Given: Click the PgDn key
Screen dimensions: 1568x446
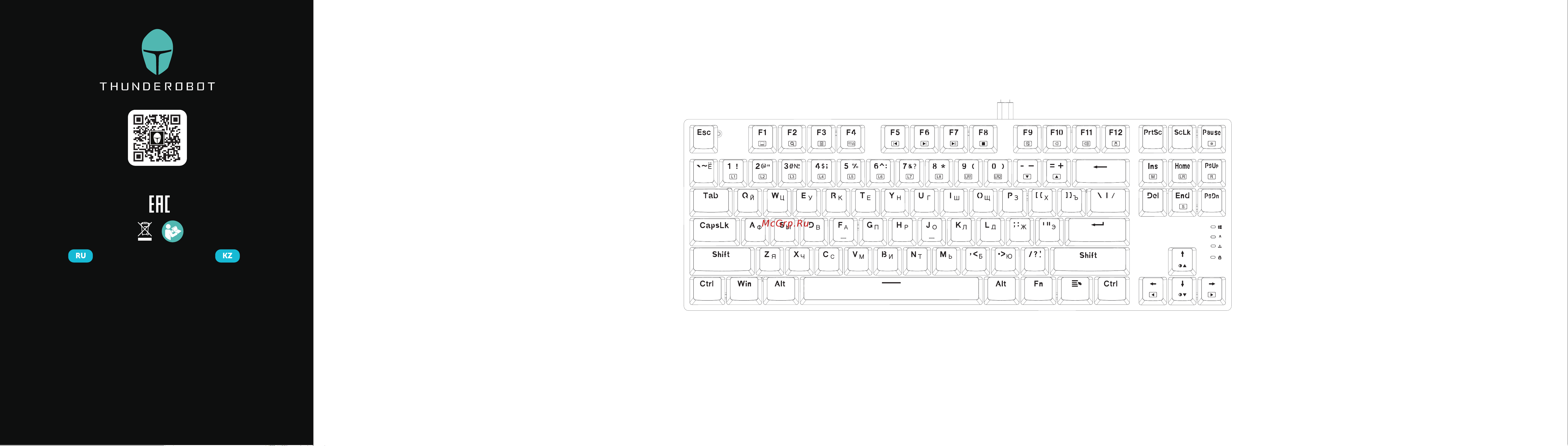Looking at the screenshot, I should tap(1211, 202).
